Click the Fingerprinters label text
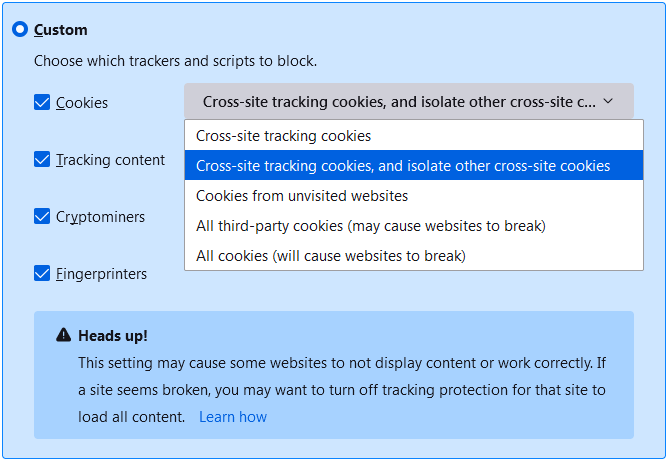Screen dimensions: 667x461 101,274
